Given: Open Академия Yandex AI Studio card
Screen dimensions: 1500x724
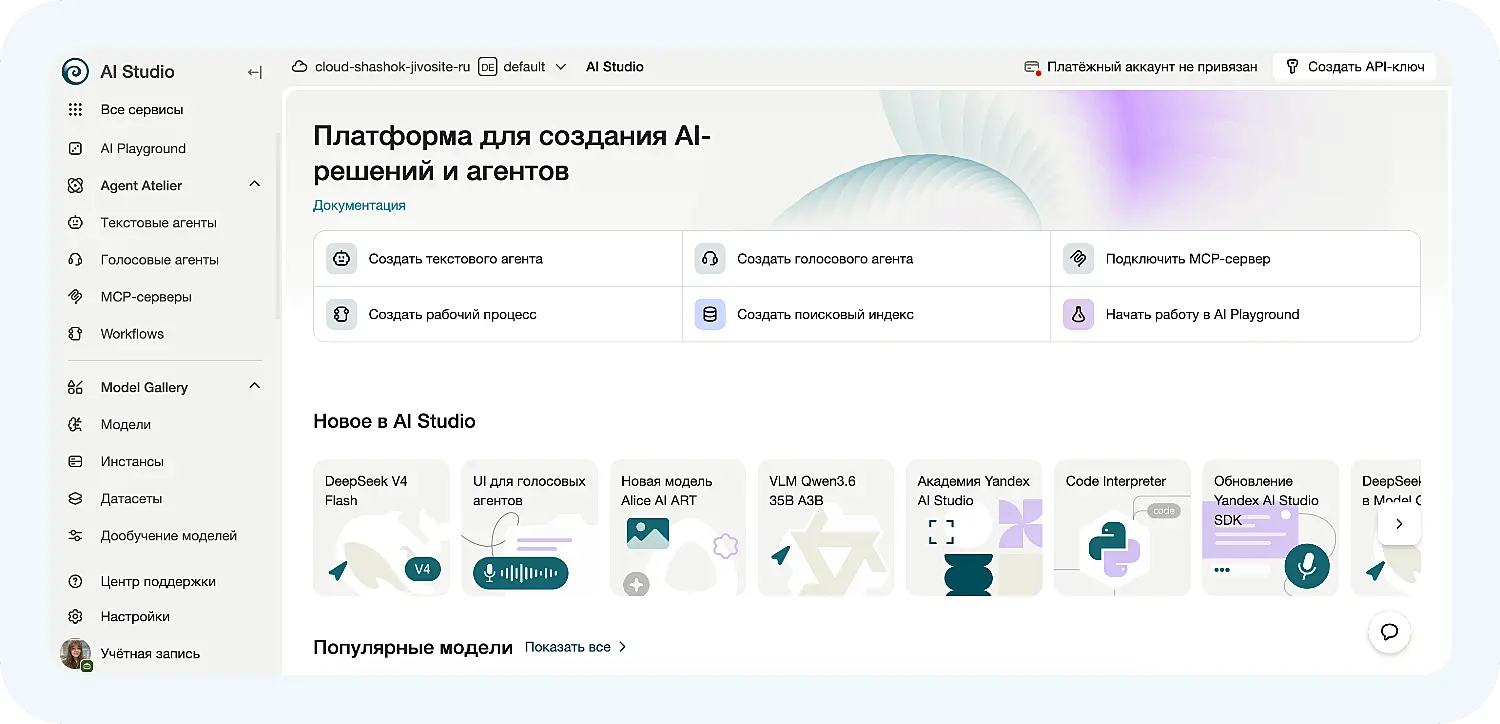Looking at the screenshot, I should pos(974,528).
